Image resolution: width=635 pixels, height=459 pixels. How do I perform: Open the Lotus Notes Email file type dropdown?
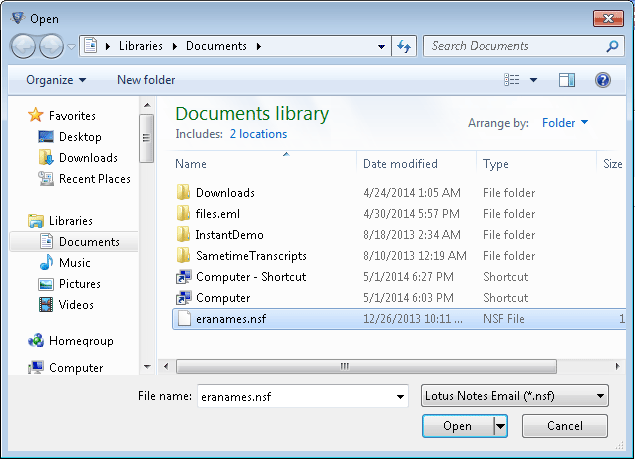point(515,395)
